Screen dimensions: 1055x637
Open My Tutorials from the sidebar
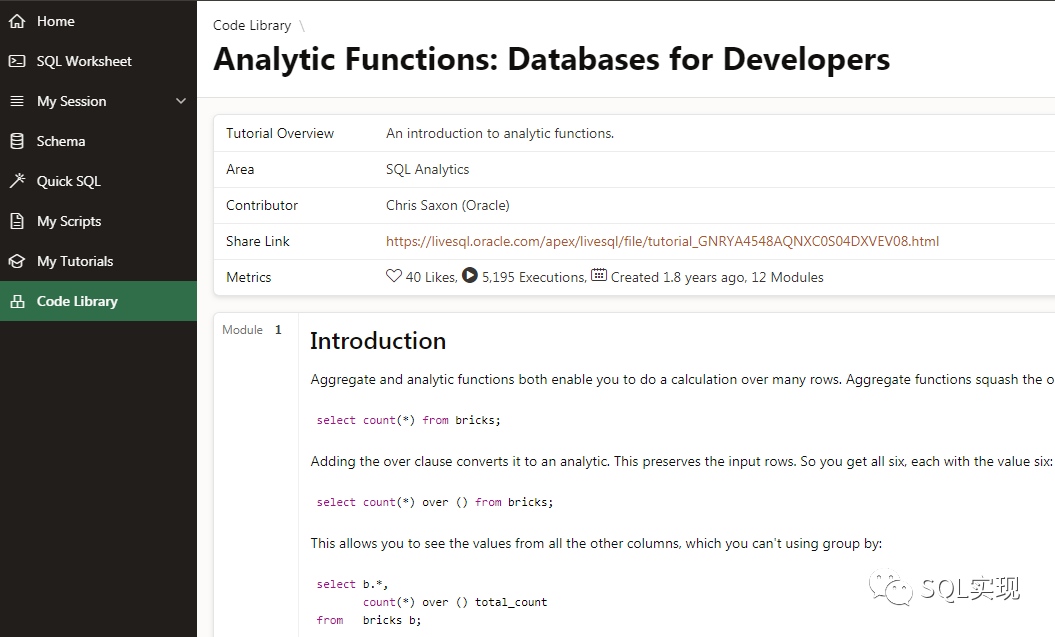98,261
